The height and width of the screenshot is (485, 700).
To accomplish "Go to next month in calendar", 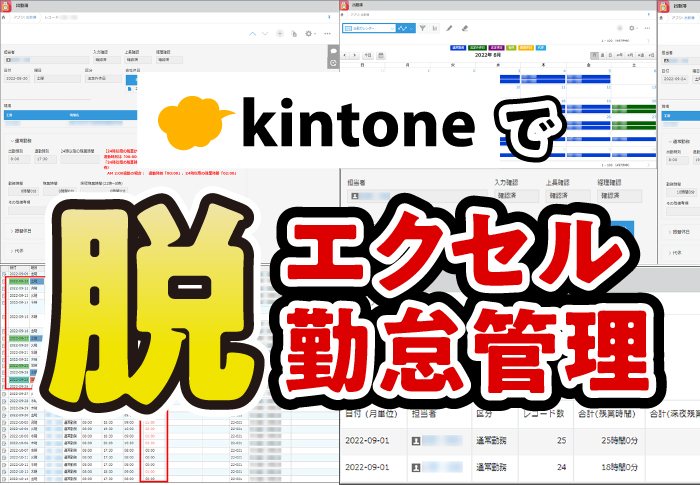I will 355,55.
